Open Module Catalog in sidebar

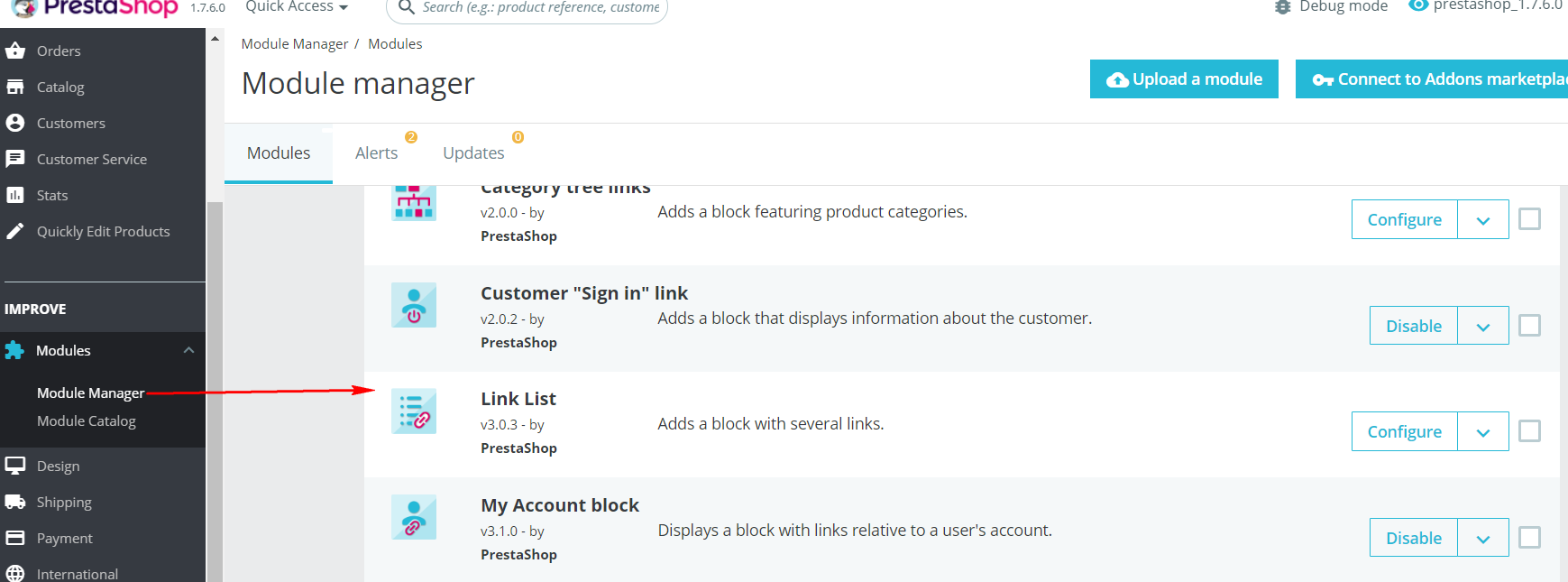pyautogui.click(x=87, y=420)
